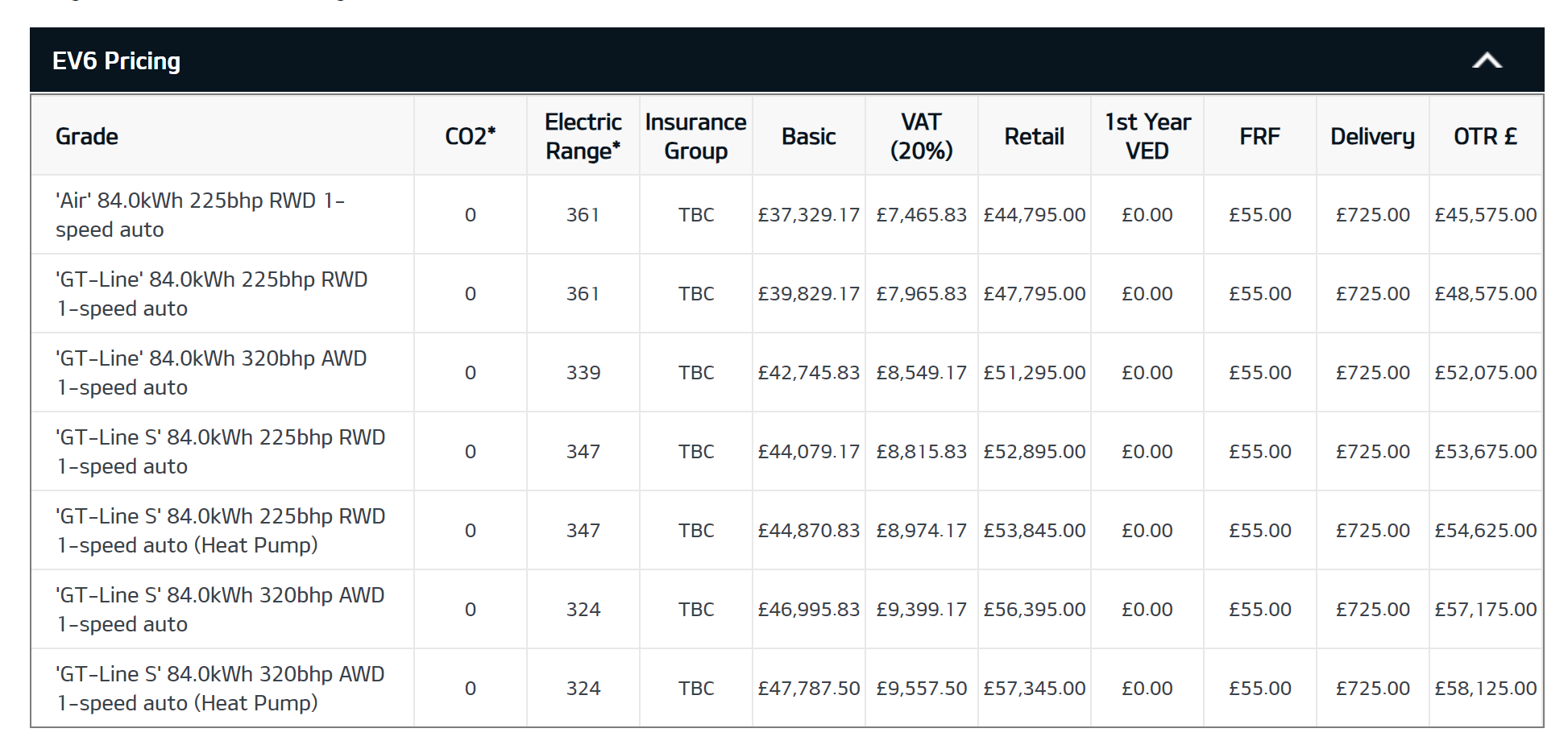This screenshot has width=1568, height=745.
Task: Click the £725.00 delivery in 'Air' row
Action: (x=1373, y=215)
